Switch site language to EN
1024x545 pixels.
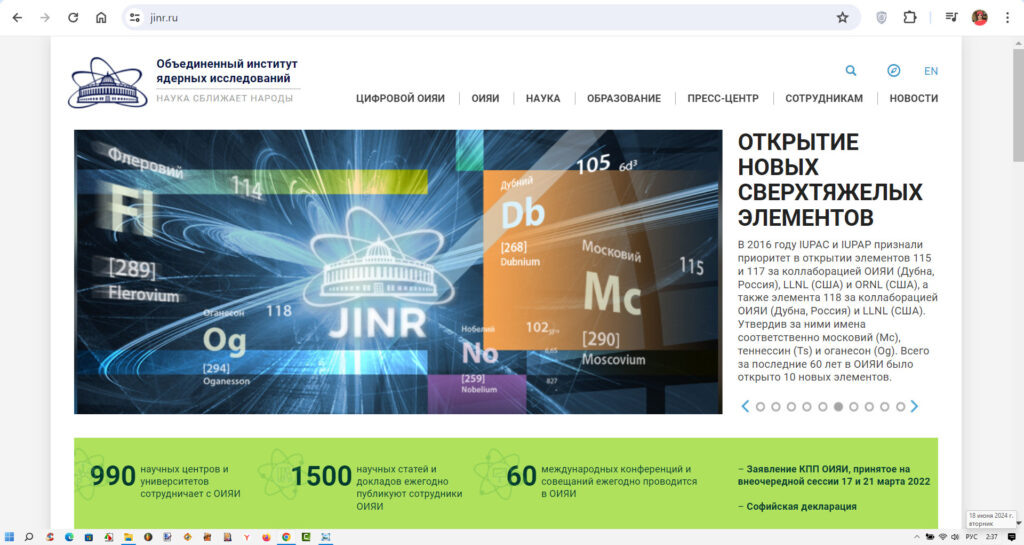(x=931, y=71)
